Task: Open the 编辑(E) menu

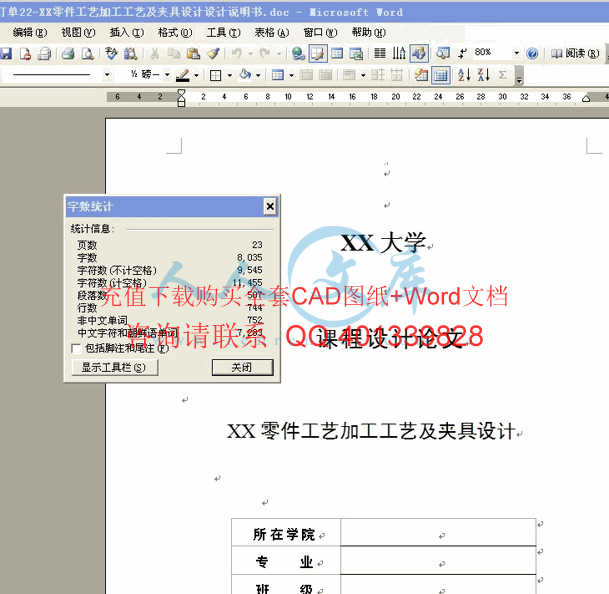Action: [x=30, y=33]
